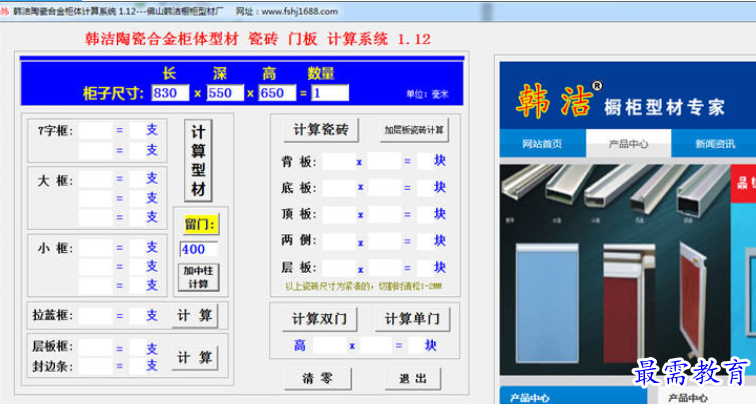The height and width of the screenshot is (404, 756).
Task: Click the app icon in title bar
Action: 4,11
